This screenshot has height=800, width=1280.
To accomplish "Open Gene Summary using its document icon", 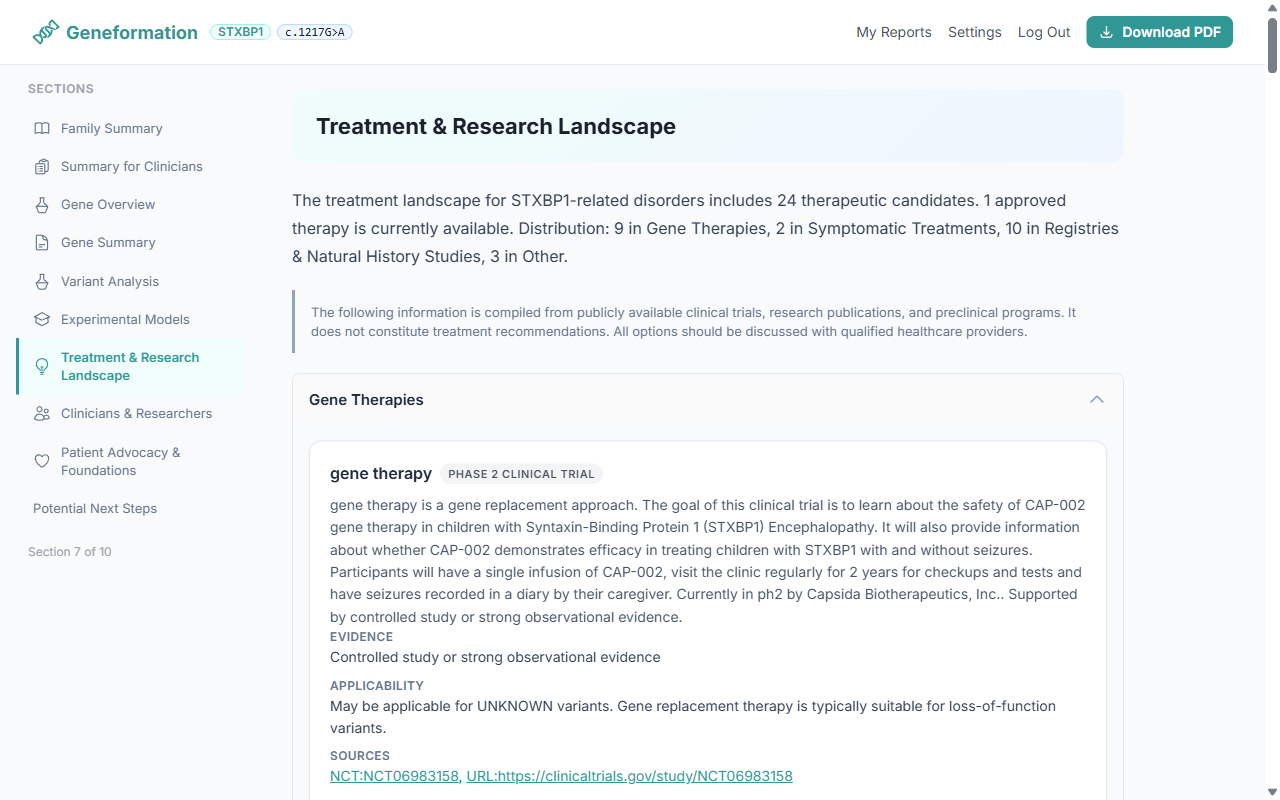I will point(41,242).
